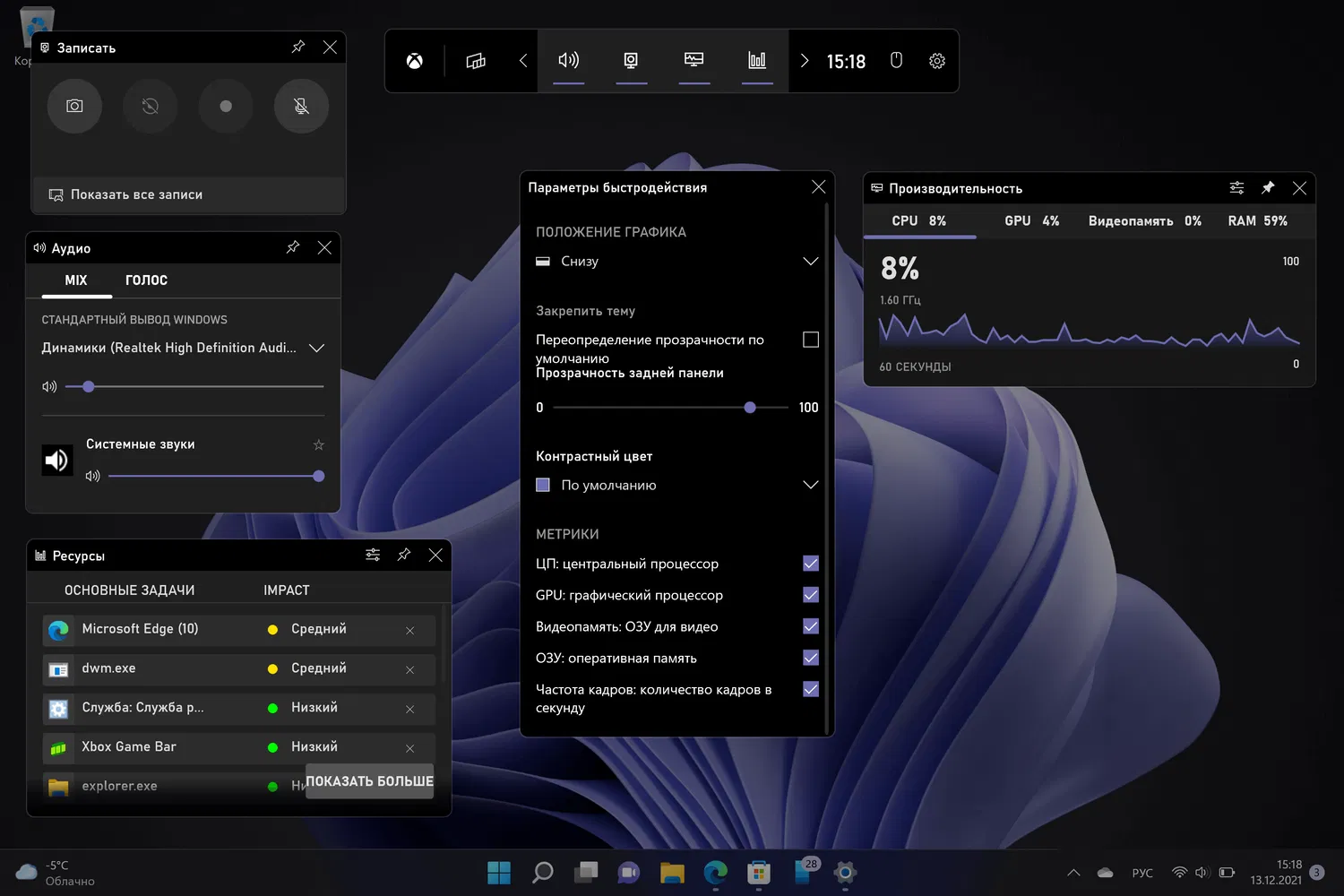The width and height of the screenshot is (1344, 896).
Task: Take a screenshot with the camera icon
Action: [74, 107]
